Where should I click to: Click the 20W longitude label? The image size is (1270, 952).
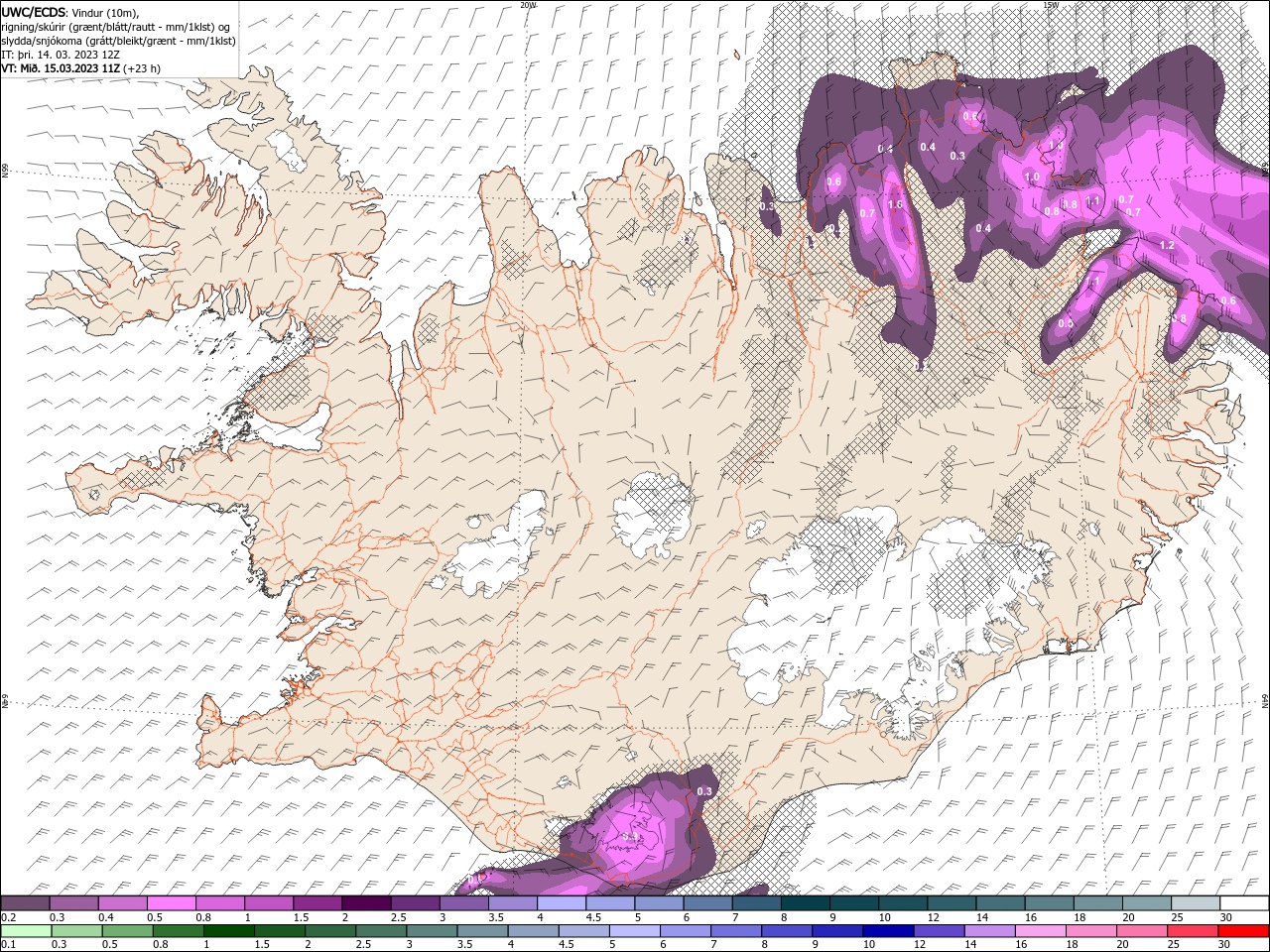point(528,5)
